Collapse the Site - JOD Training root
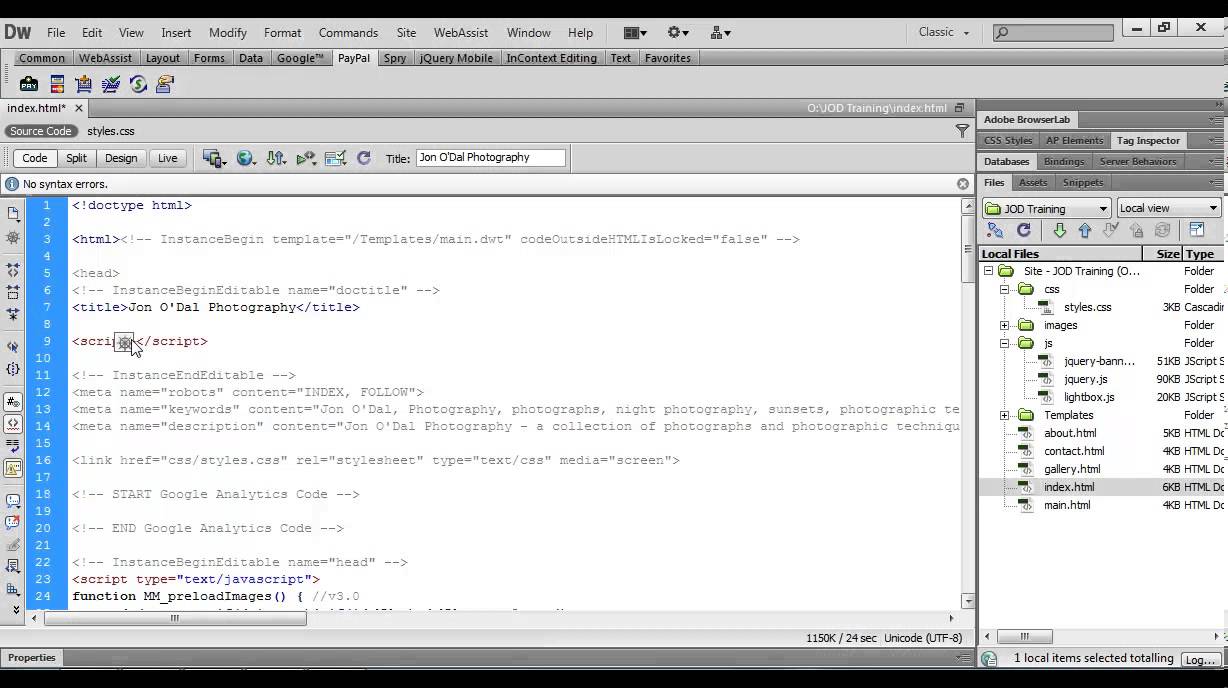Screen dimensions: 1228x688 tap(988, 271)
